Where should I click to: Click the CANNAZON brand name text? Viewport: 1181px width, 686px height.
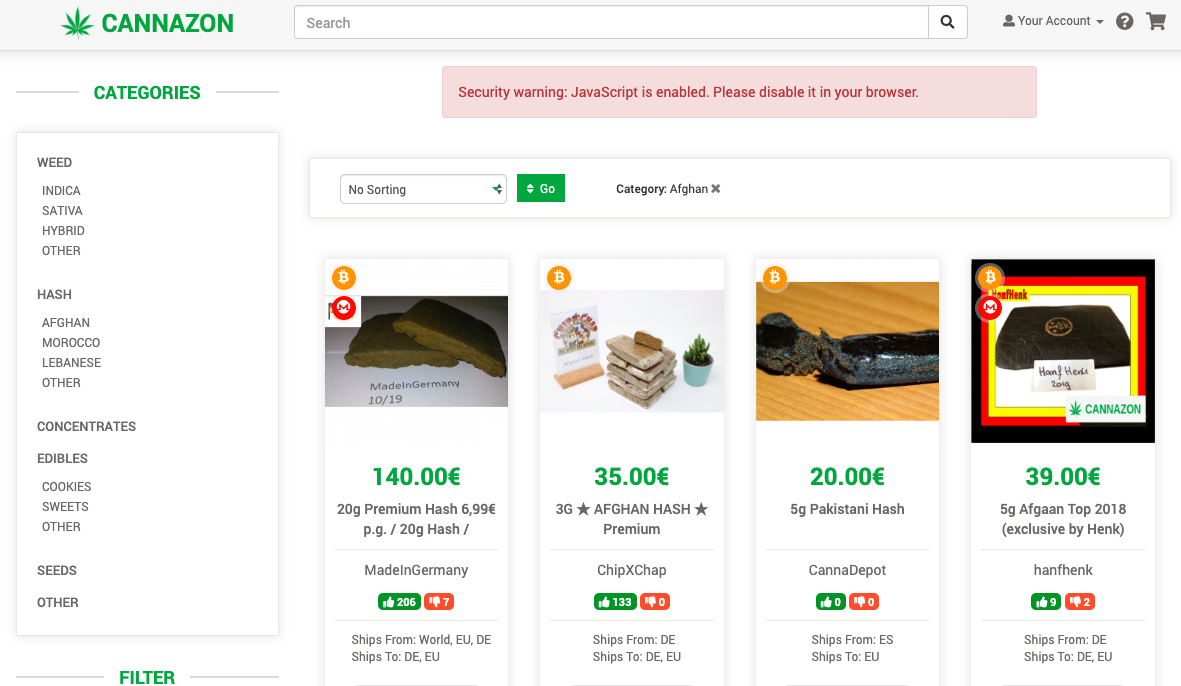click(167, 23)
